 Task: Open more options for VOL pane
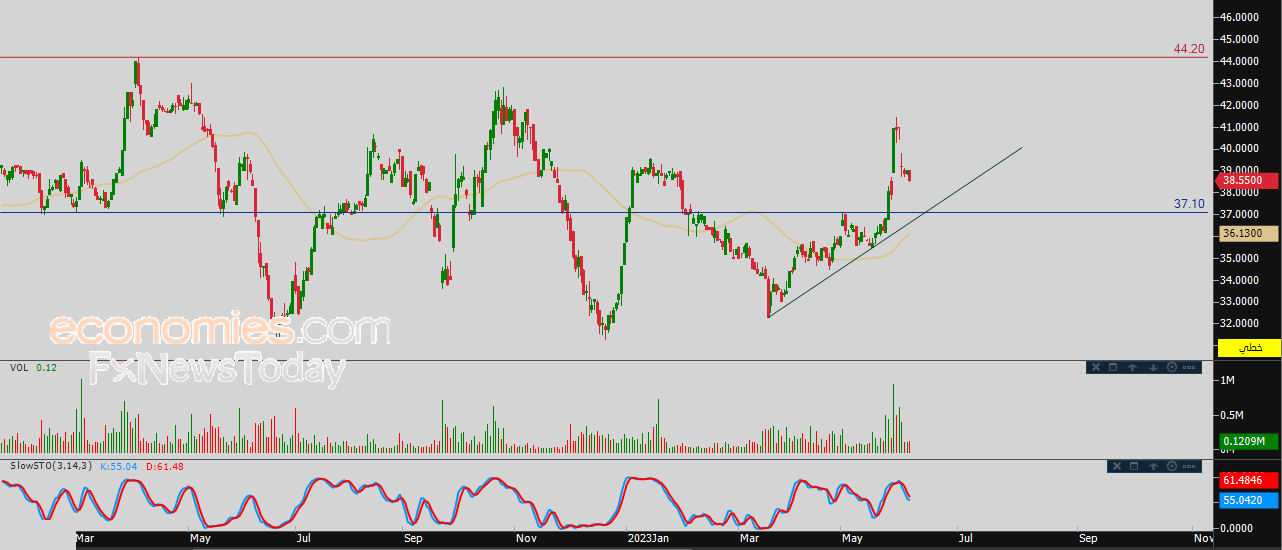point(1189,367)
